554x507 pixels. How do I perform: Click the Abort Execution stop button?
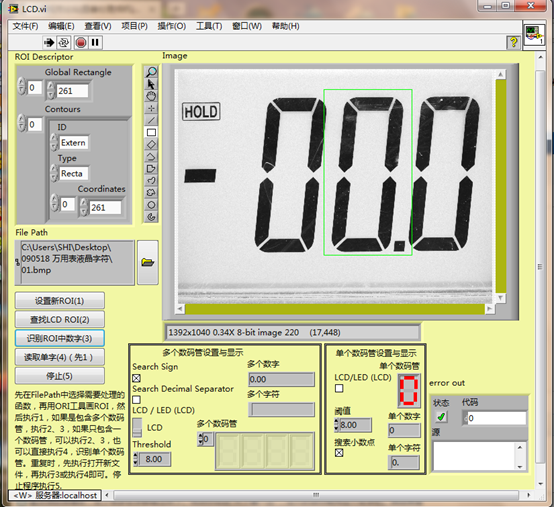tap(81, 43)
